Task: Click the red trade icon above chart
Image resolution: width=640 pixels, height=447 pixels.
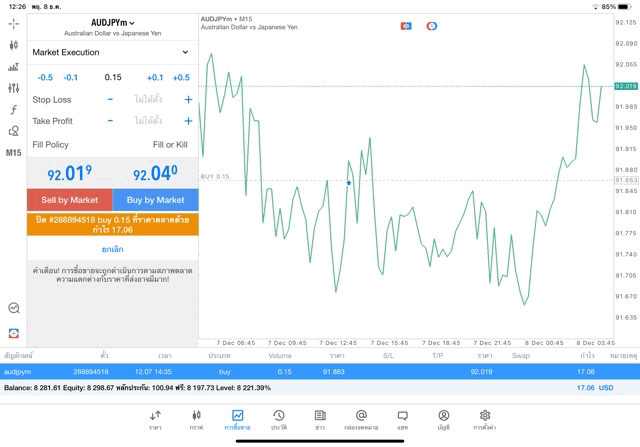Action: (406, 26)
